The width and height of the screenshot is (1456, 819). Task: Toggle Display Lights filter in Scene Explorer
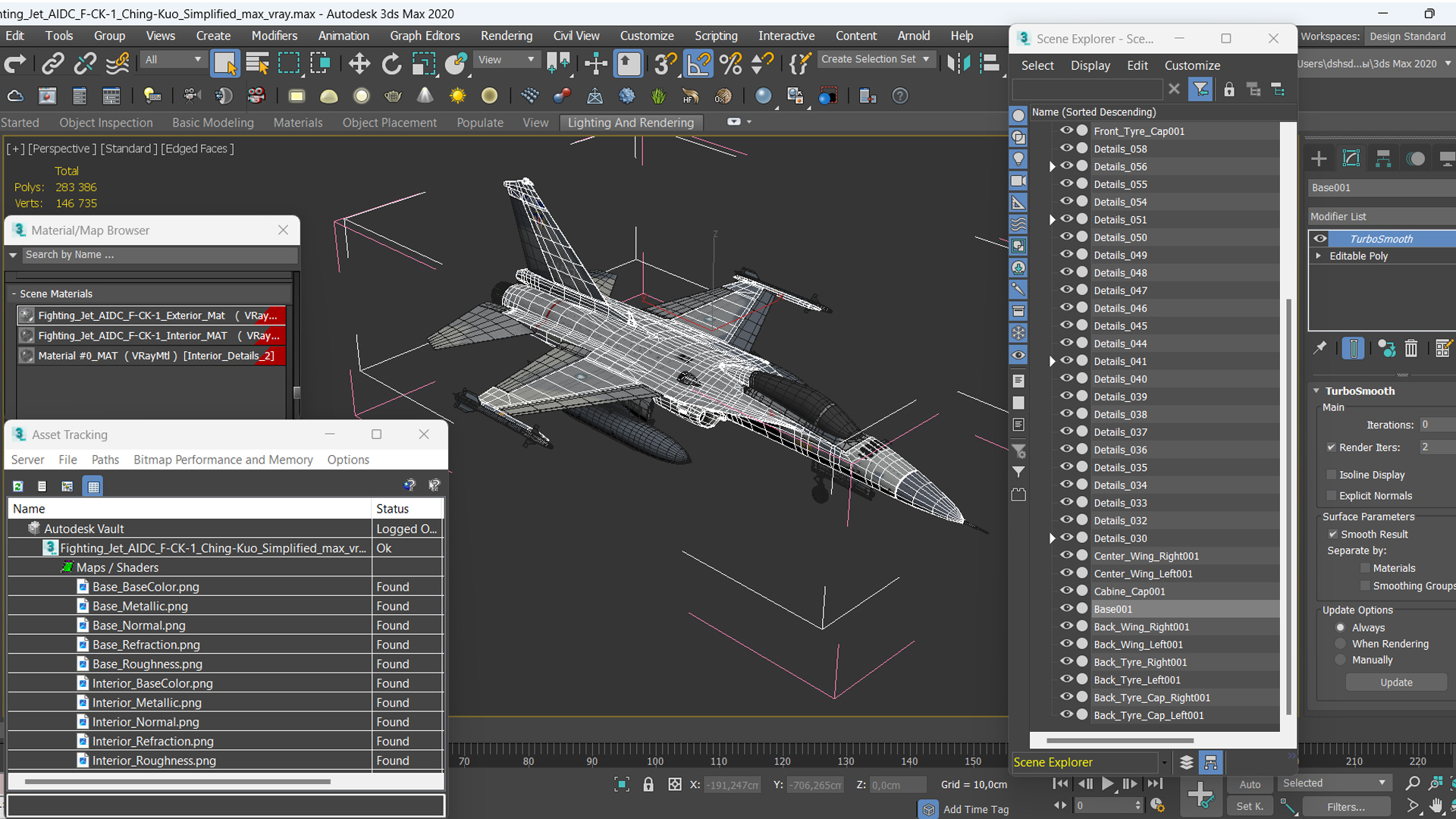1018,159
